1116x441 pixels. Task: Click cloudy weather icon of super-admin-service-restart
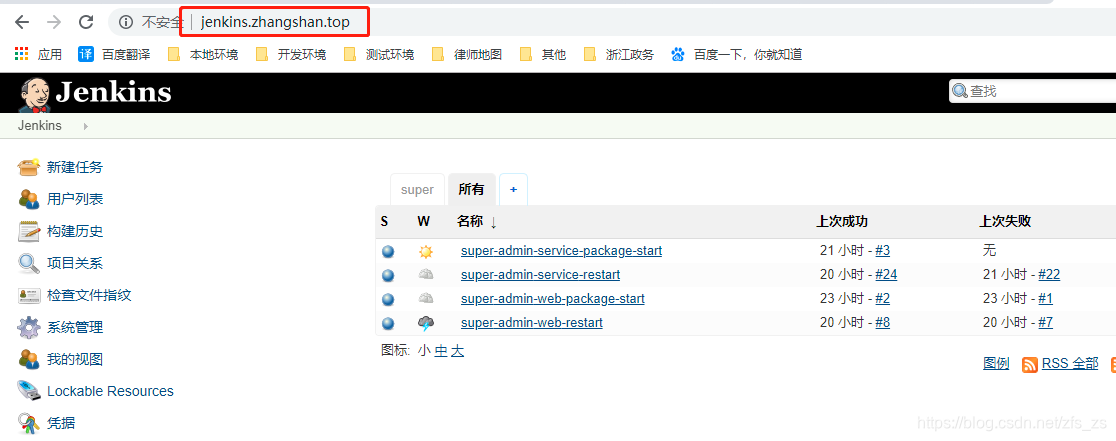pyautogui.click(x=426, y=275)
